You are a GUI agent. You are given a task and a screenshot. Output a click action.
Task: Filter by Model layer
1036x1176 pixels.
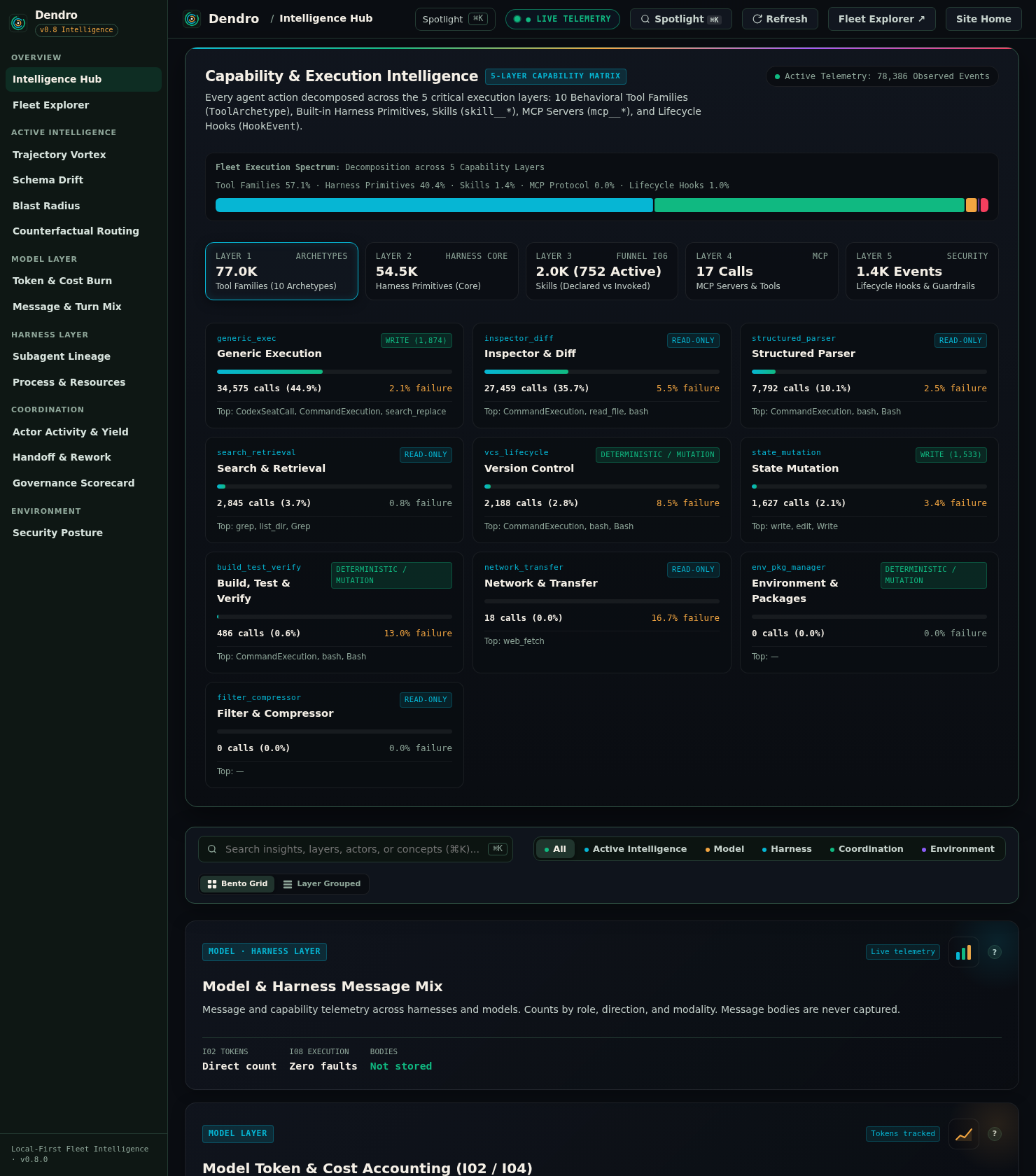[724, 849]
